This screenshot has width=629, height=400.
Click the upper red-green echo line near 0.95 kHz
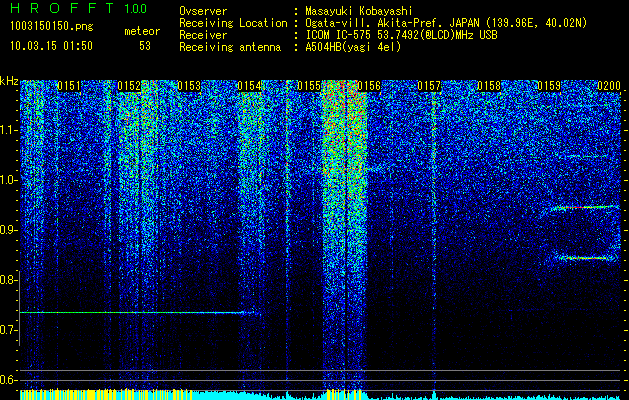pyautogui.click(x=586, y=208)
